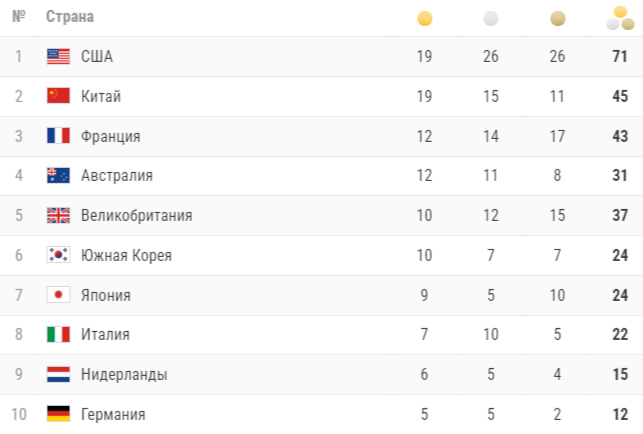Click the South Korea flag icon

tap(58, 255)
